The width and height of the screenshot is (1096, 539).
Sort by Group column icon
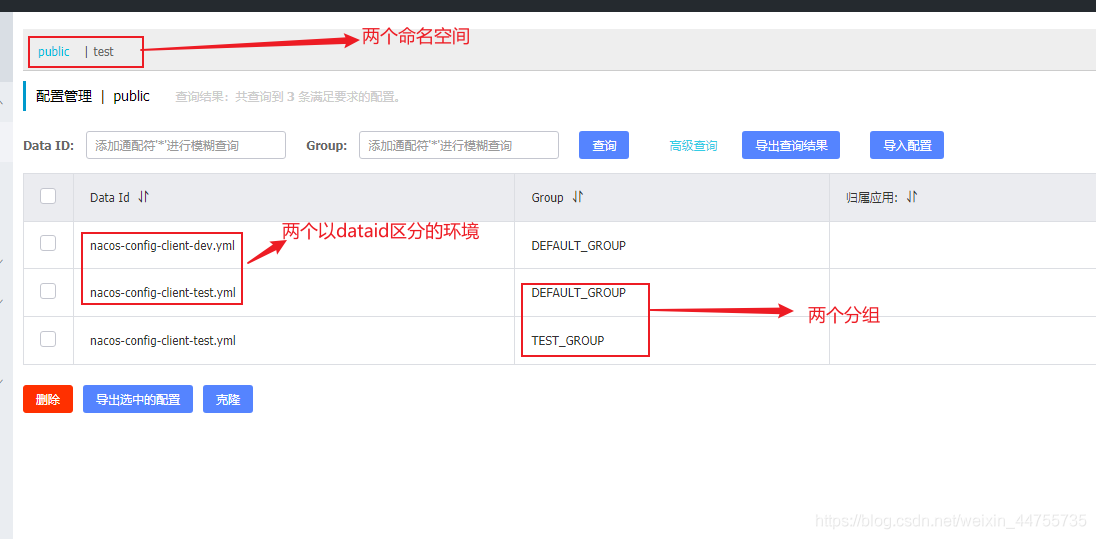pyautogui.click(x=577, y=197)
